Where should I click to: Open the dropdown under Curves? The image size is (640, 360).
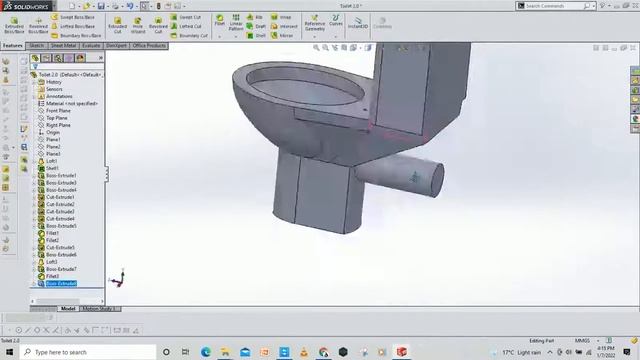click(x=336, y=37)
